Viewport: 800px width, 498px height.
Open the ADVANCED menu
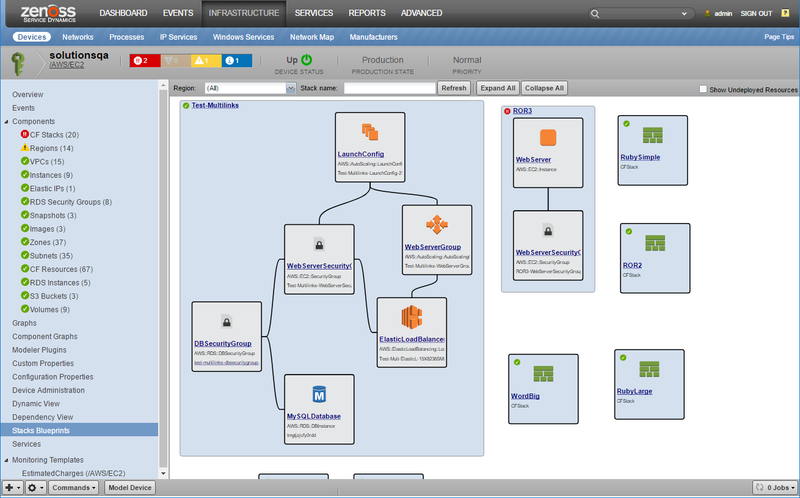click(x=421, y=13)
